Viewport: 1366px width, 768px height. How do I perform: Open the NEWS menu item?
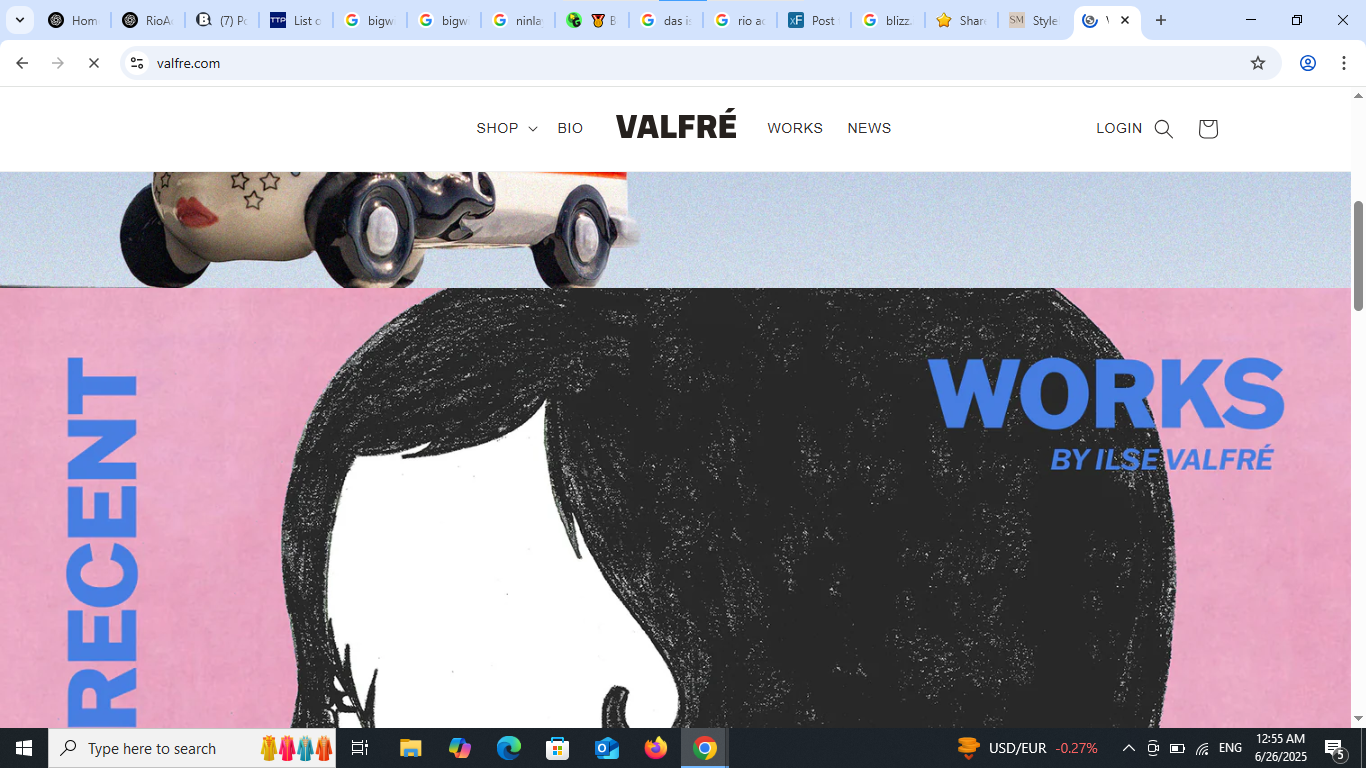point(869,128)
